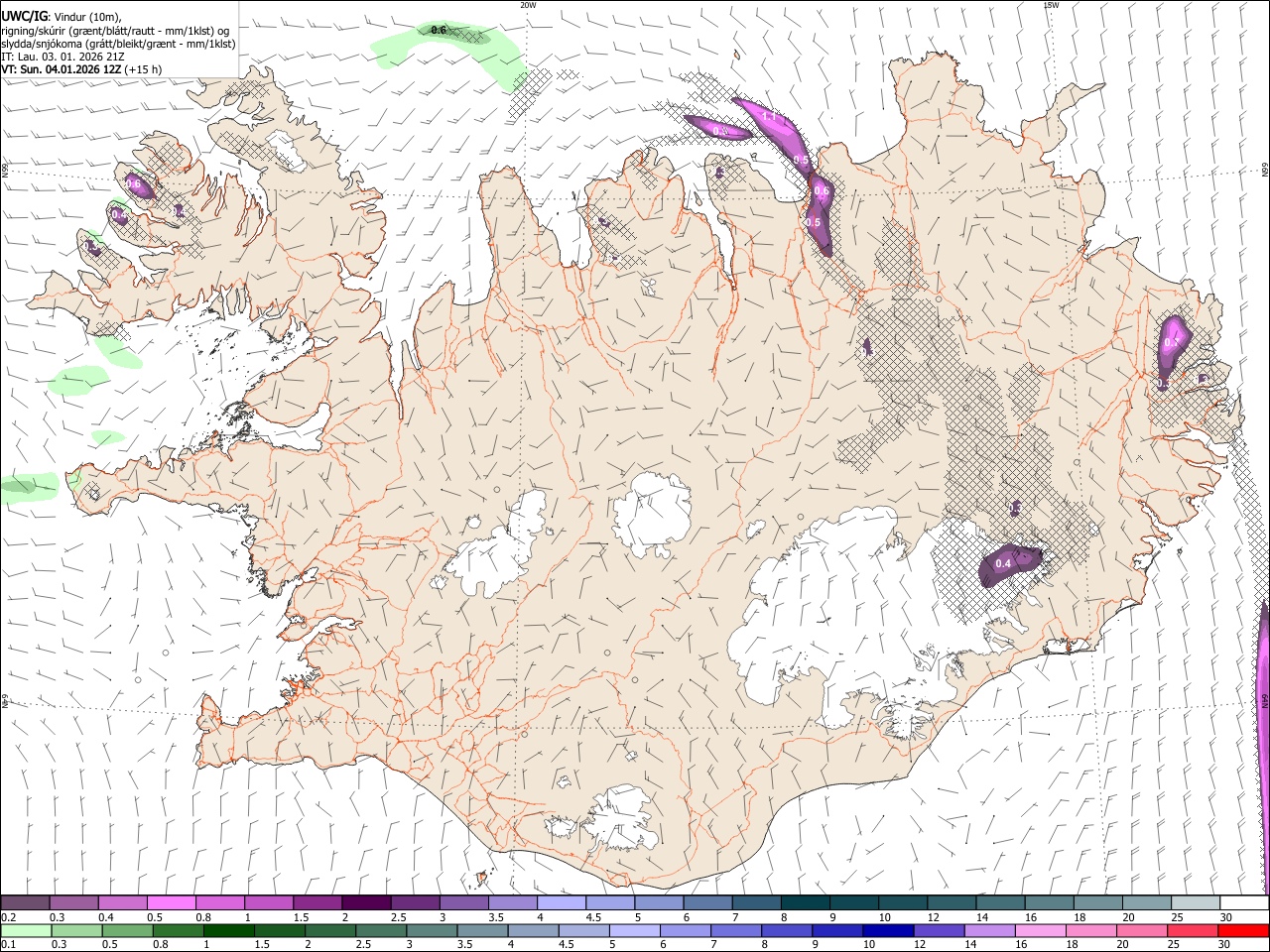The height and width of the screenshot is (952, 1270).
Task: Click the "0.6" value on the green rain patch
Action: (x=439, y=30)
